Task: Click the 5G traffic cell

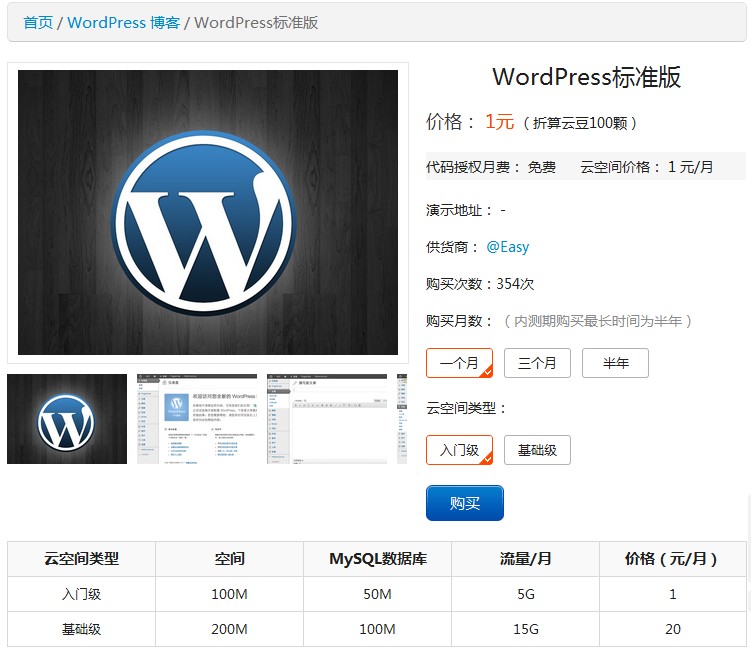Action: coord(525,594)
